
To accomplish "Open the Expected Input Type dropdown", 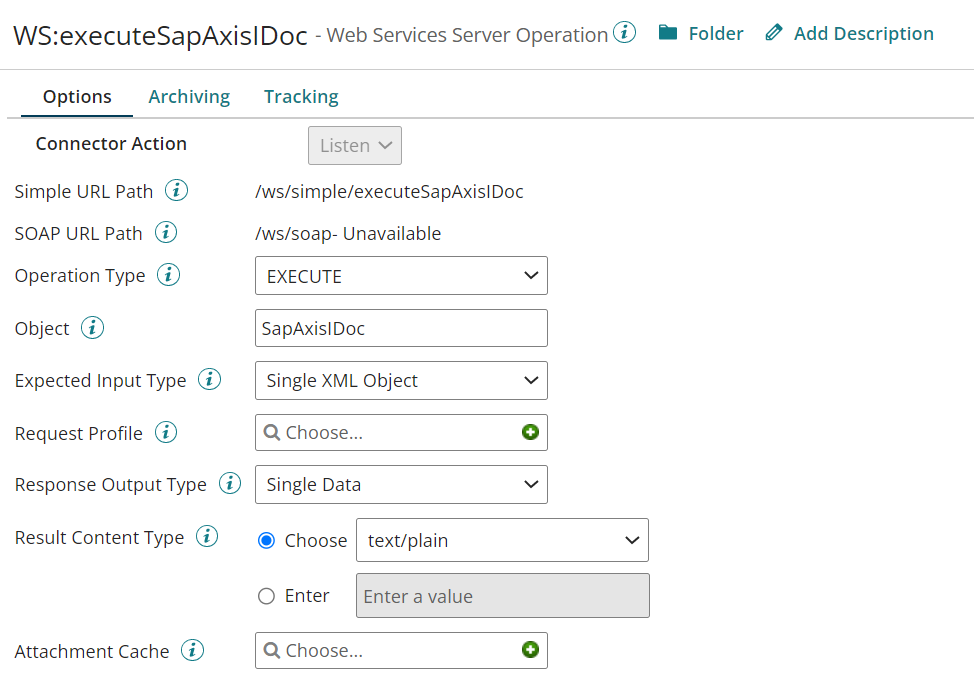I will pyautogui.click(x=401, y=380).
